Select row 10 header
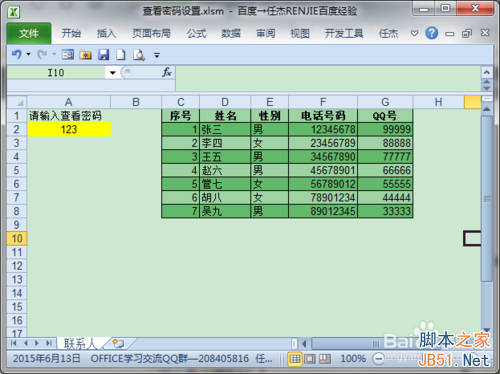 pyautogui.click(x=17, y=238)
